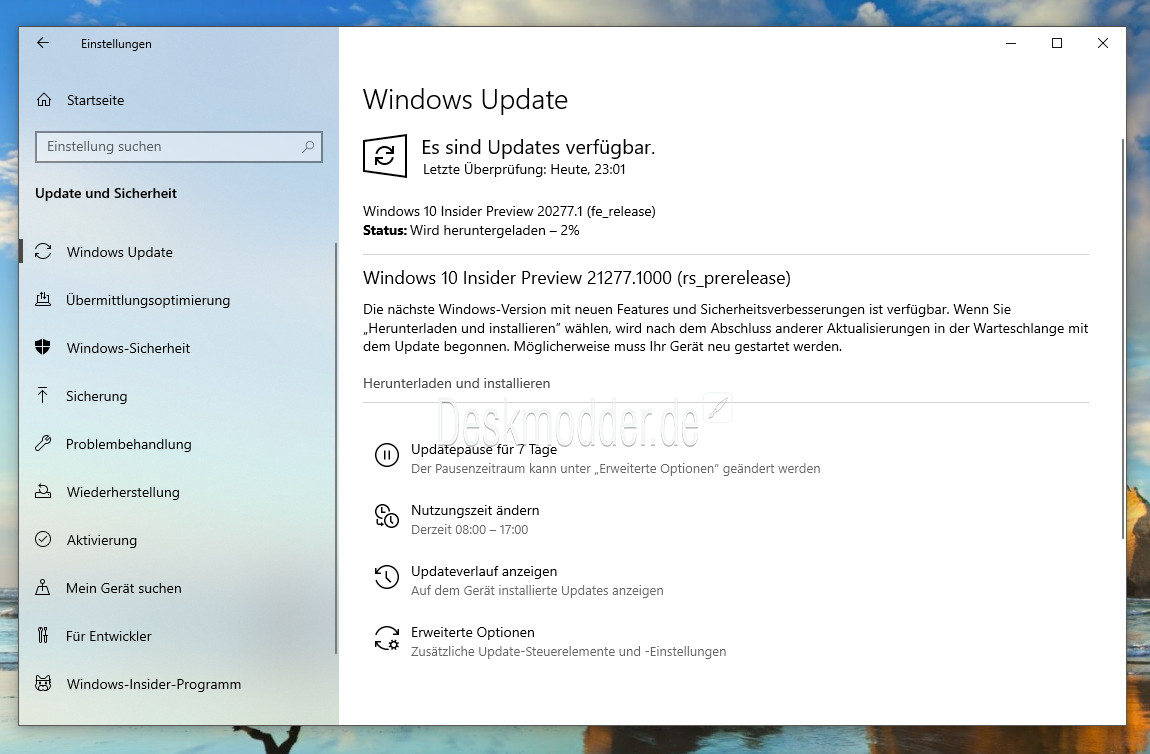Pause updates via Updatepause für 7 Tage
1150x754 pixels.
pos(483,449)
